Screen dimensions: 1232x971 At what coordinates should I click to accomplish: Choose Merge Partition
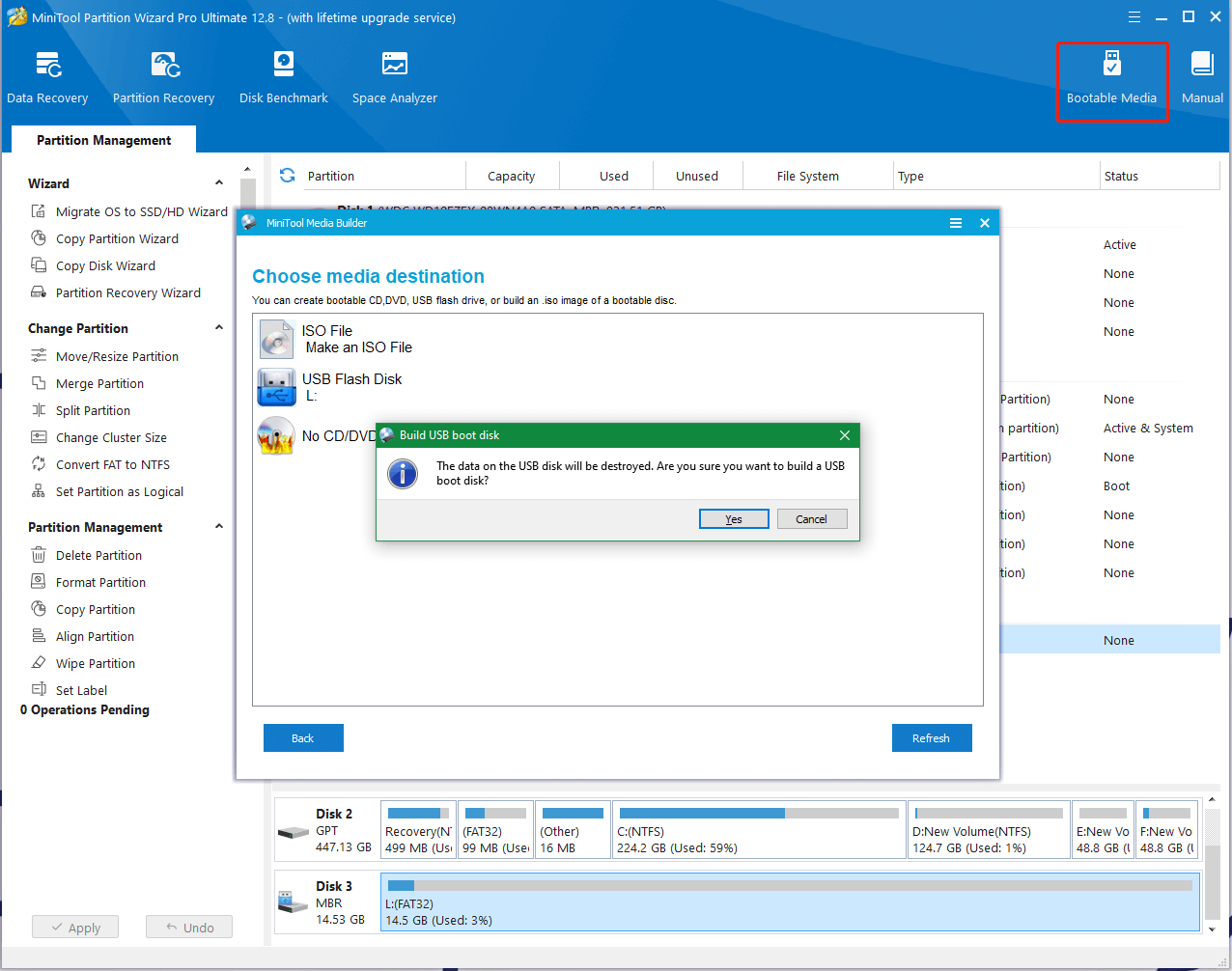point(99,383)
